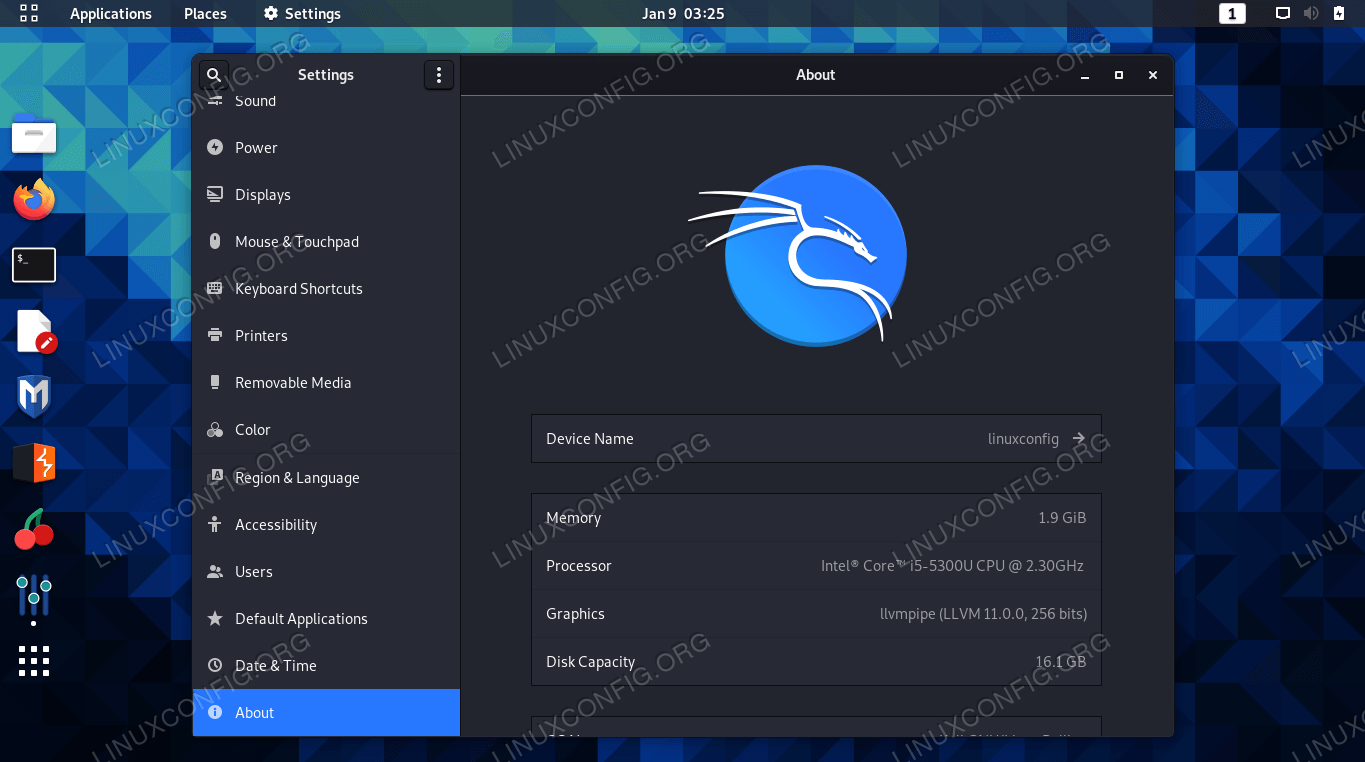Click the sliders Settings icon in the dock

(x=34, y=595)
